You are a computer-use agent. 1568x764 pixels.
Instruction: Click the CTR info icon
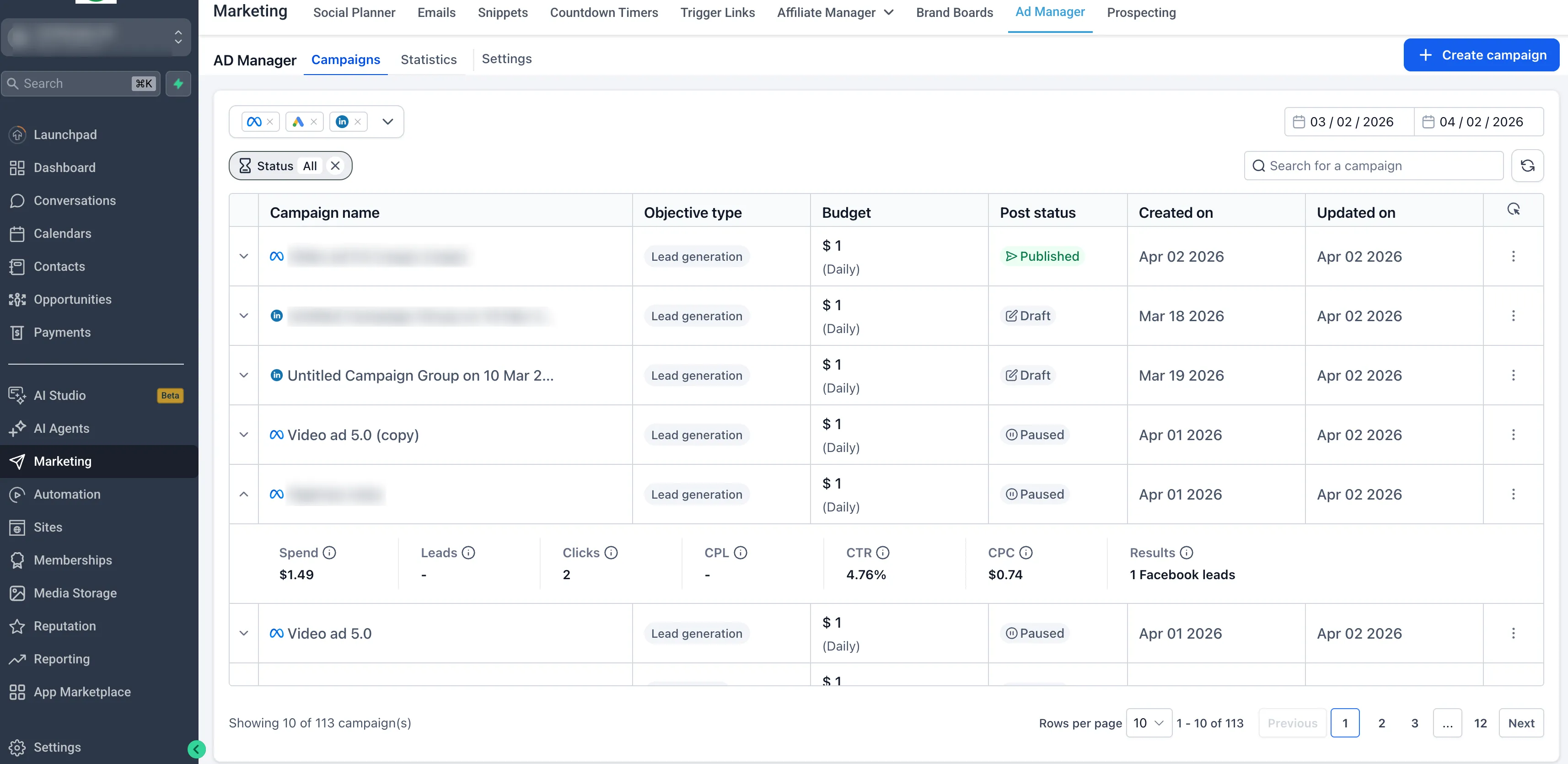[883, 552]
